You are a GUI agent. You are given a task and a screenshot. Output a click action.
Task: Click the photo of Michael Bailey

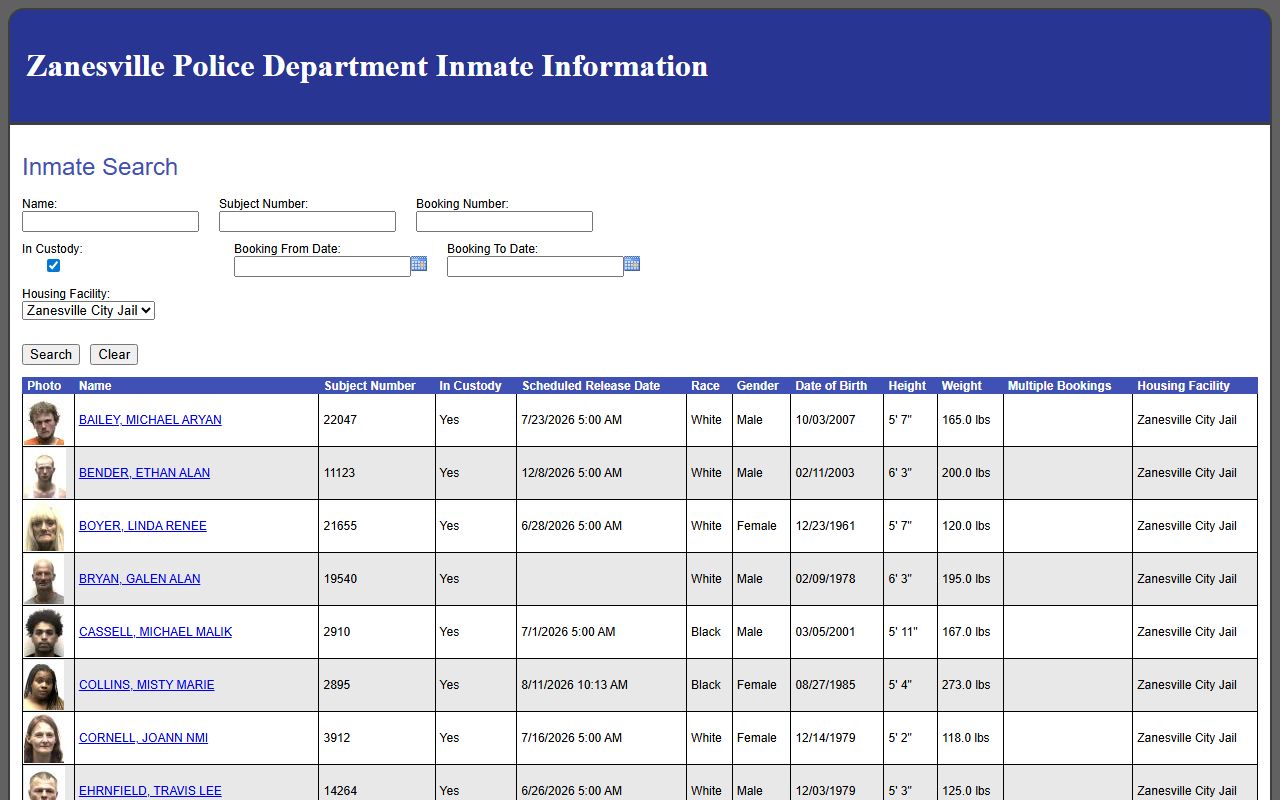(x=44, y=421)
